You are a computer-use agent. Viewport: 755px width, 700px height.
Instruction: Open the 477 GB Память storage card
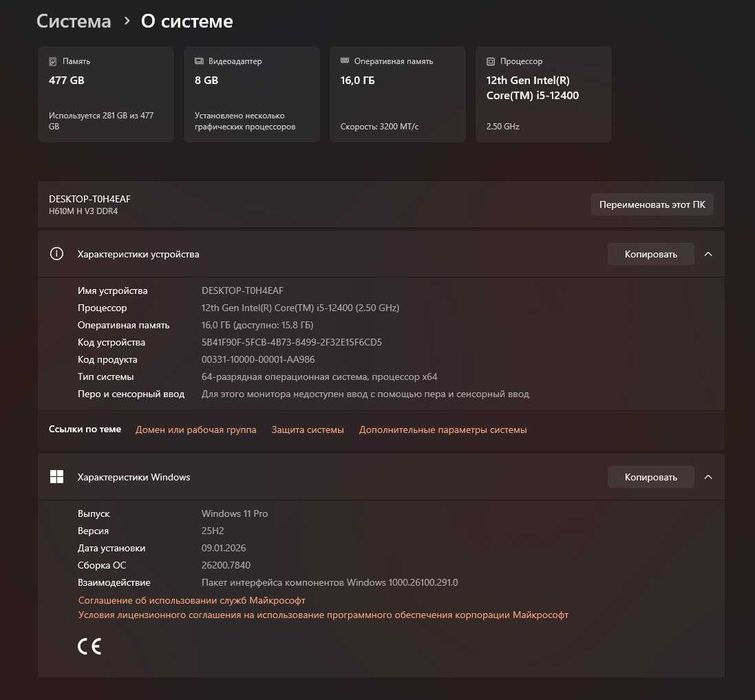pos(105,95)
